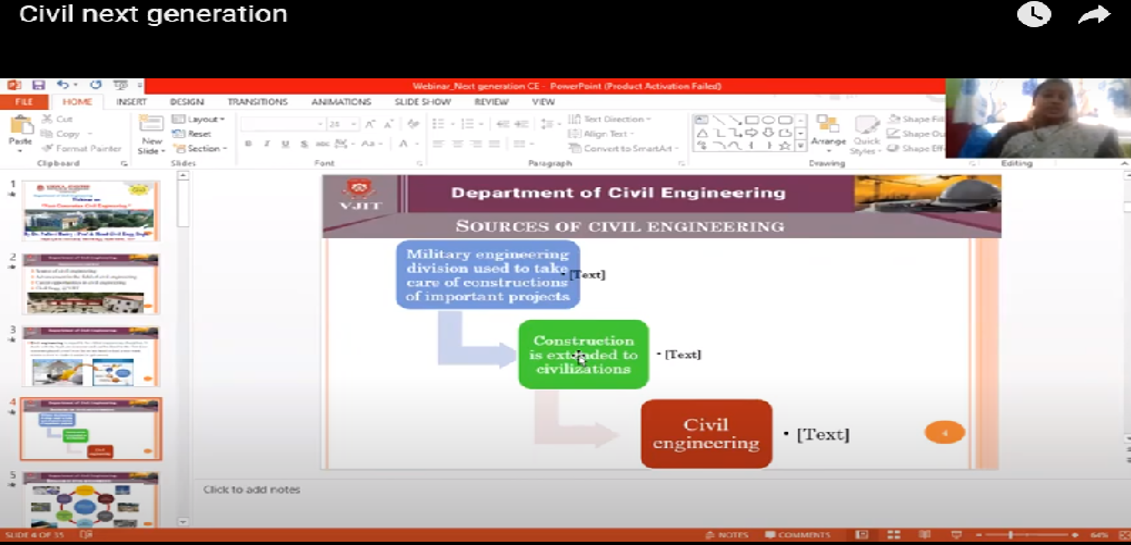This screenshot has height=545, width=1131.
Task: Activate the Format Painter
Action: (82, 149)
